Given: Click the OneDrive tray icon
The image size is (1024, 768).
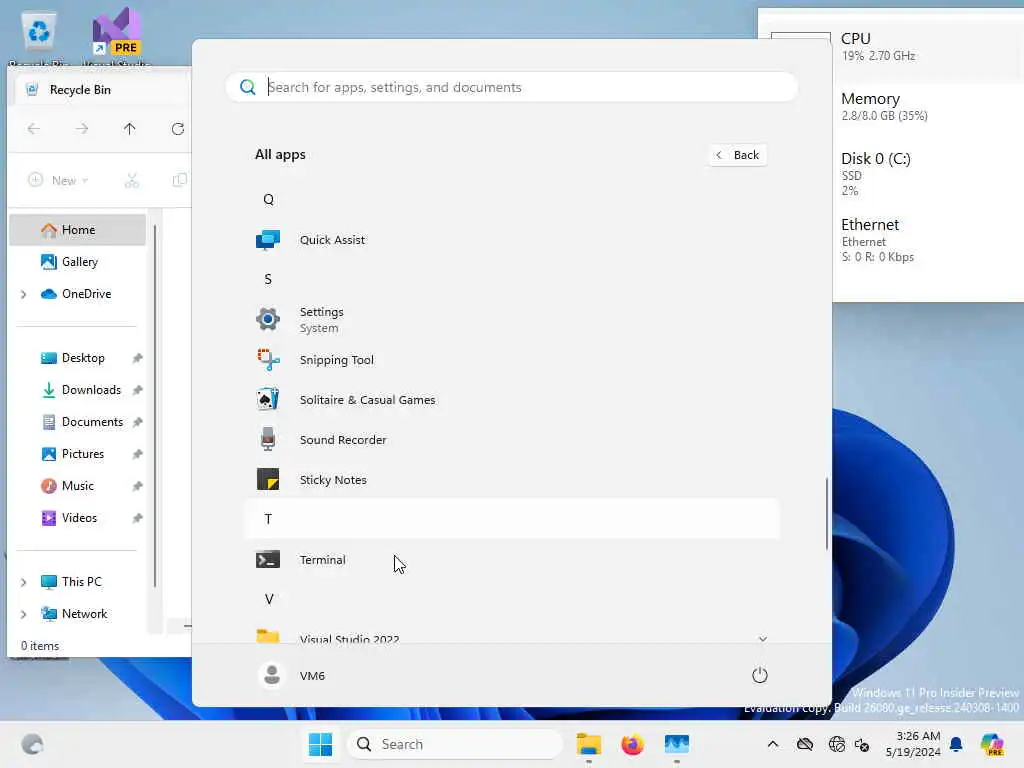Looking at the screenshot, I should (805, 744).
